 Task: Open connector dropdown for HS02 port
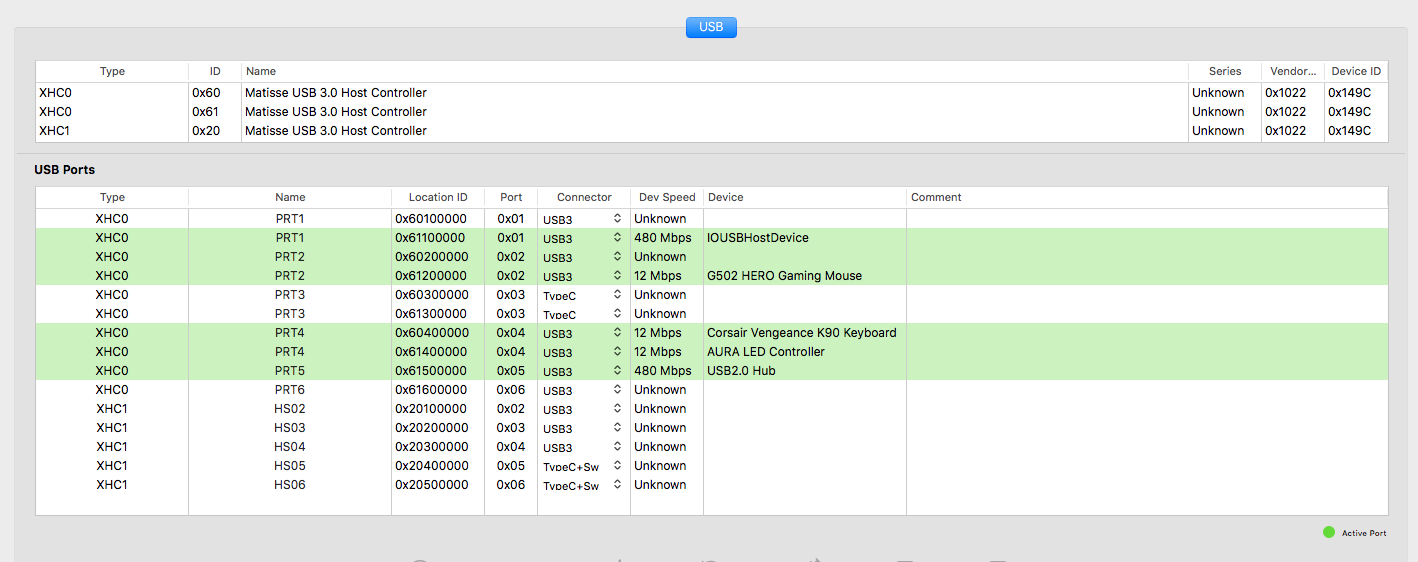(583, 409)
